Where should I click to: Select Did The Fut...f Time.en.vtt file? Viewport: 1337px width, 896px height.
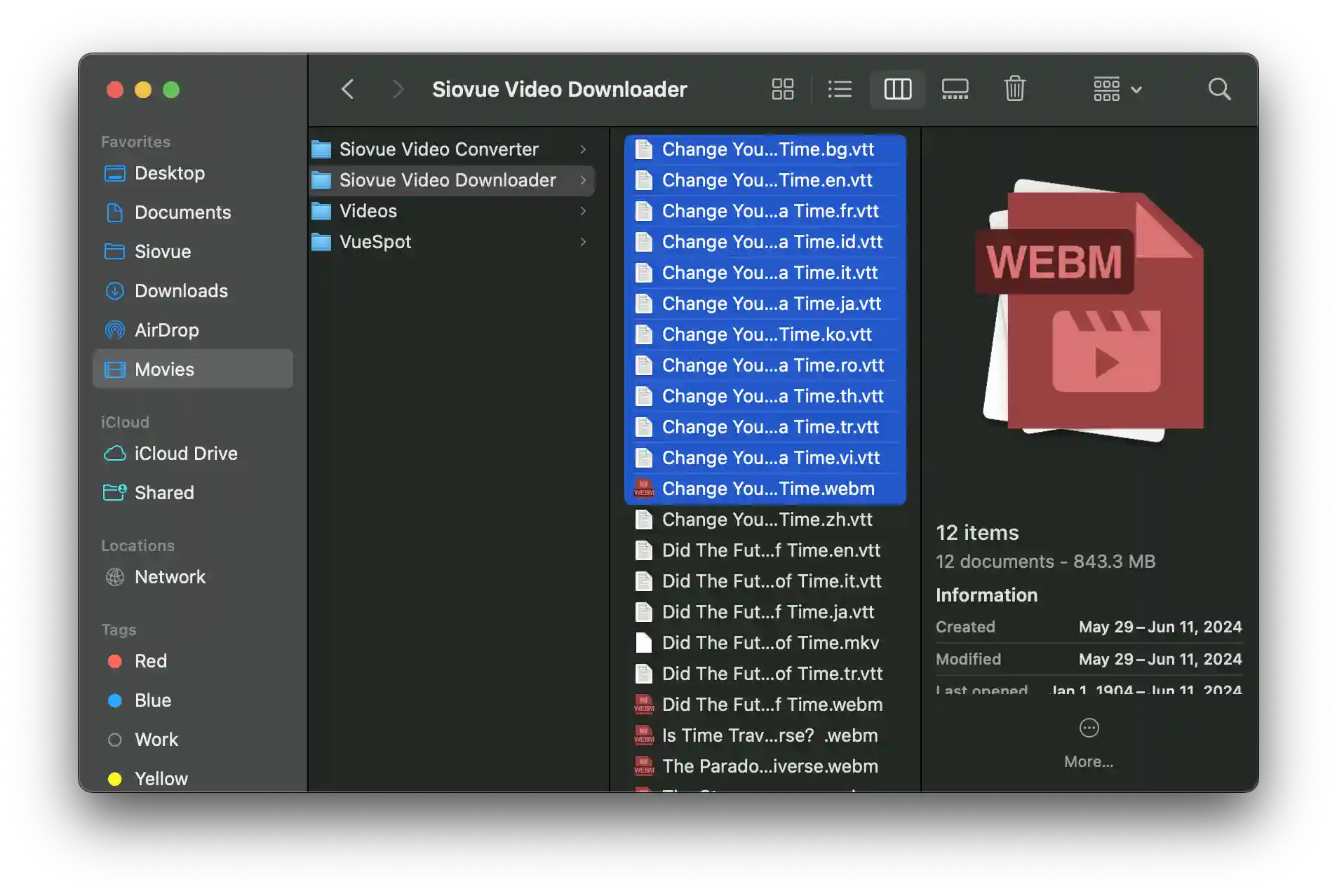pos(765,550)
